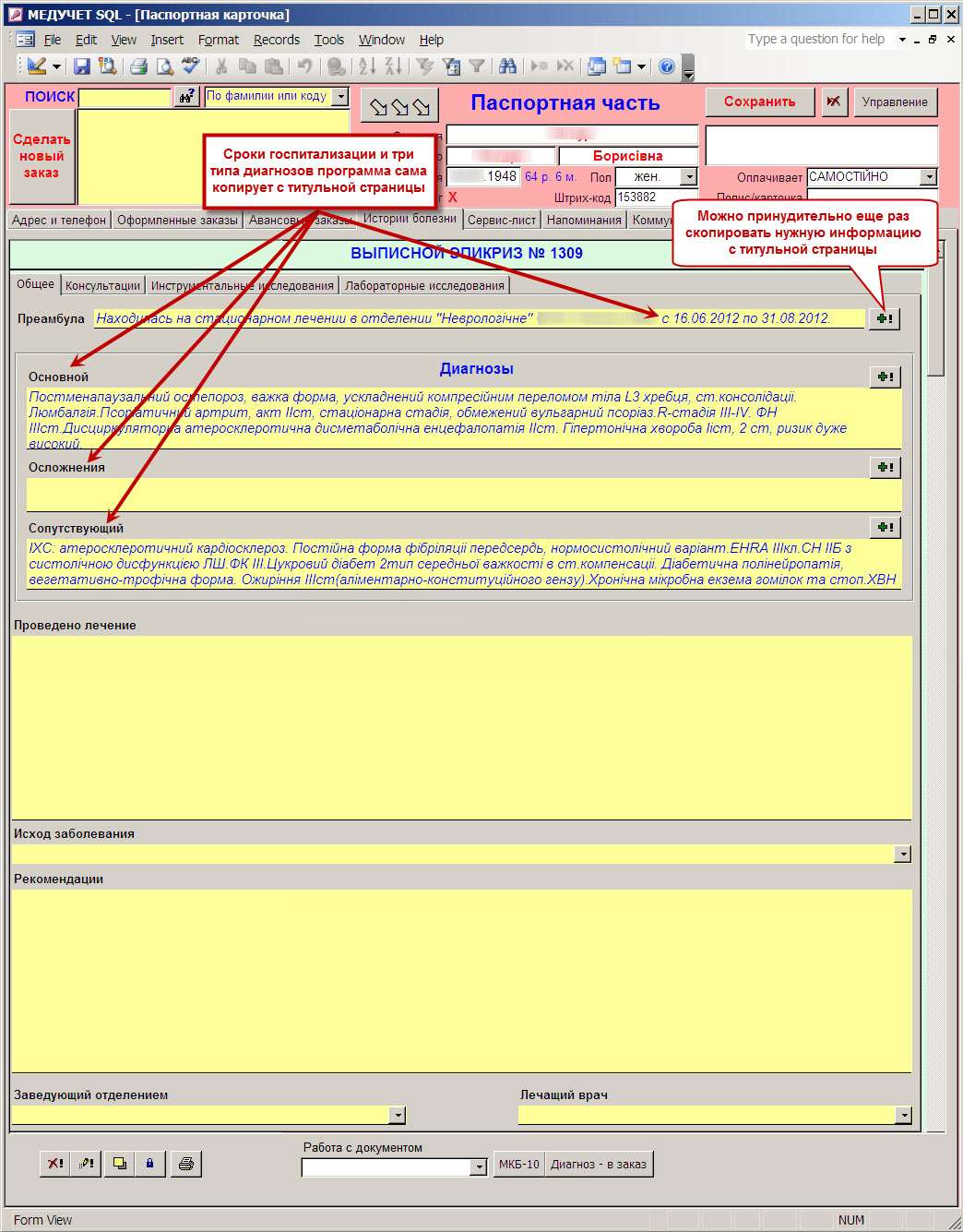The image size is (963, 1232).
Task: Click the Сделать новый заказ button
Action: [x=42, y=156]
